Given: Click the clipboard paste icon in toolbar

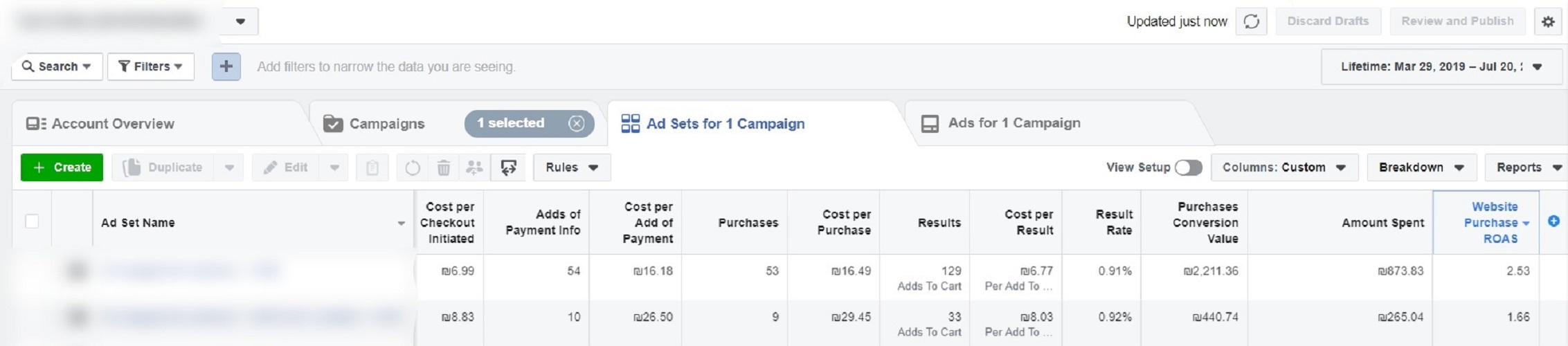Looking at the screenshot, I should 372,167.
